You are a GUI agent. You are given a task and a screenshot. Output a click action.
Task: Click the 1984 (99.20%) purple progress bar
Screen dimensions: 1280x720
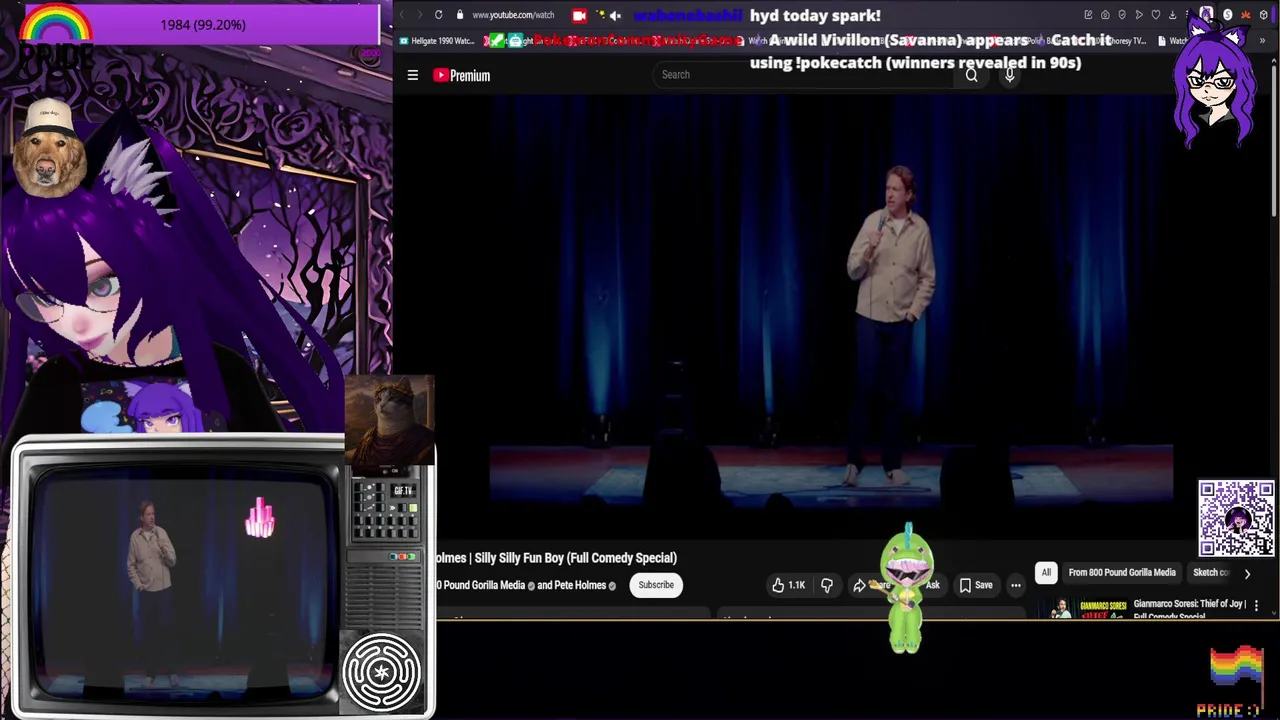(203, 24)
